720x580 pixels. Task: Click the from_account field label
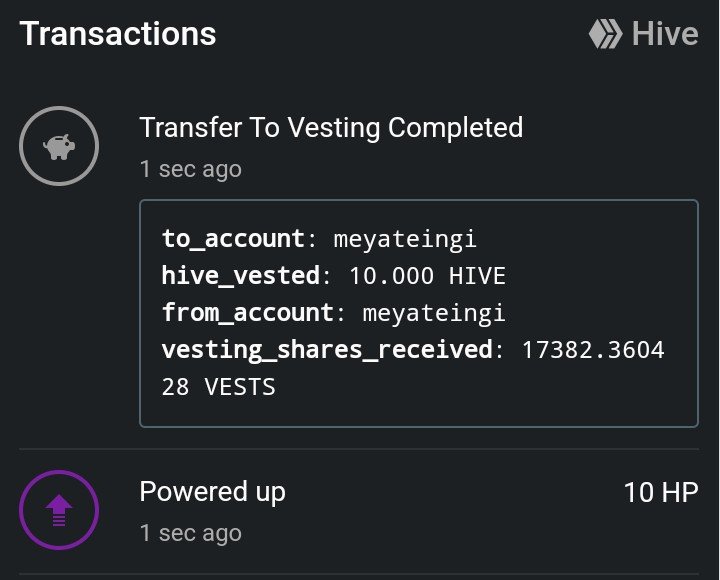point(248,313)
